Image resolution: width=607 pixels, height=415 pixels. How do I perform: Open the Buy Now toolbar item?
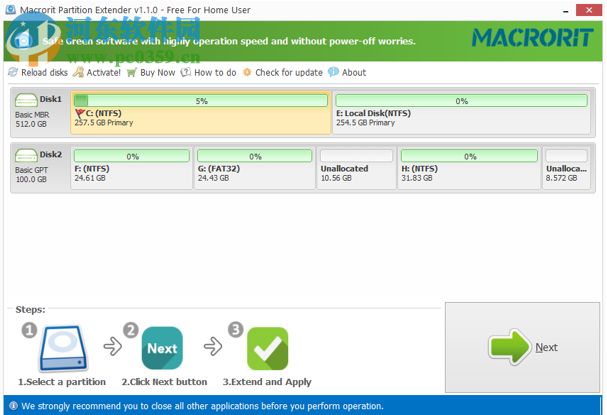click(x=151, y=72)
